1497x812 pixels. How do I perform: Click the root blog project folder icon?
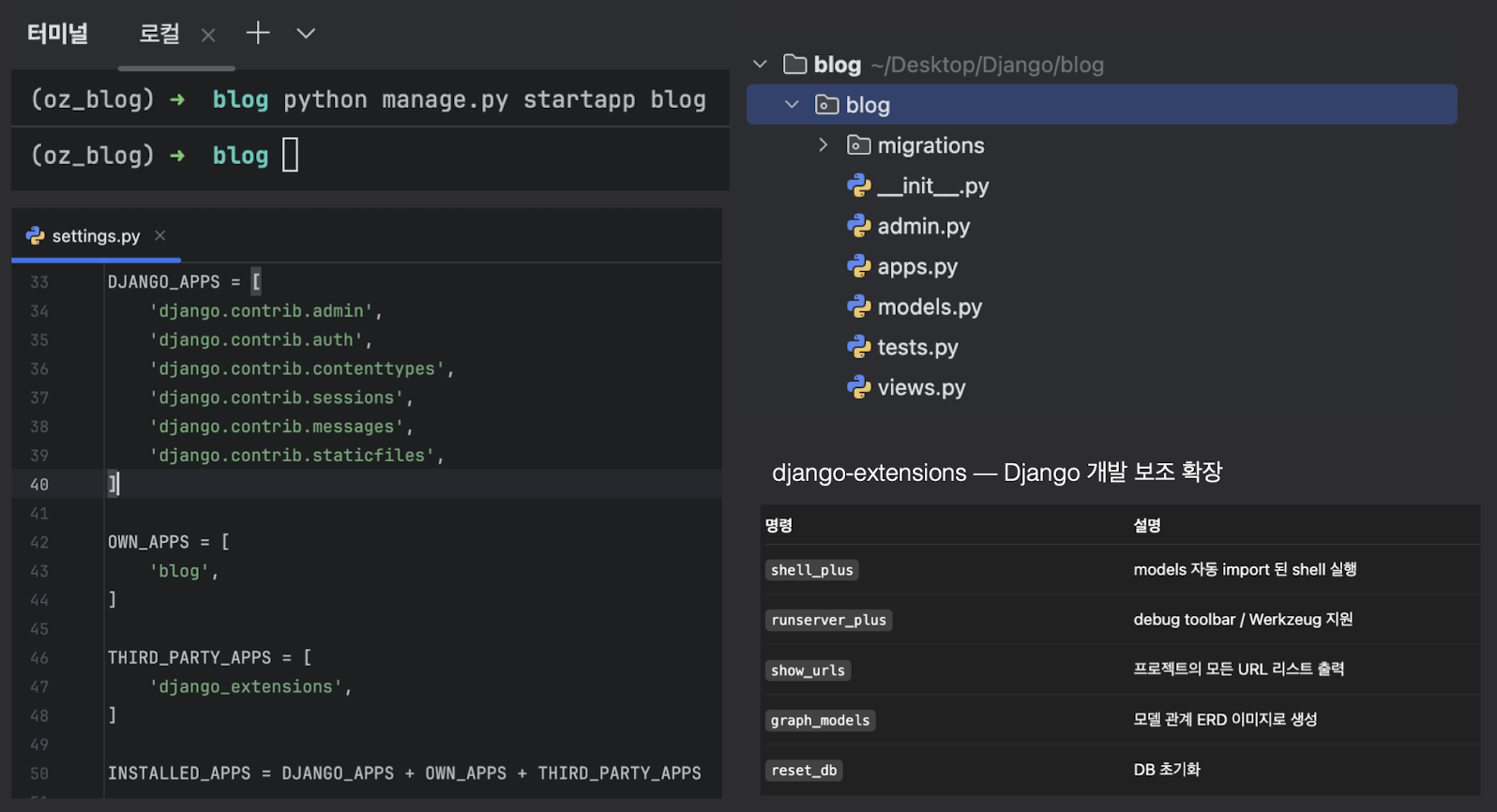(x=794, y=65)
